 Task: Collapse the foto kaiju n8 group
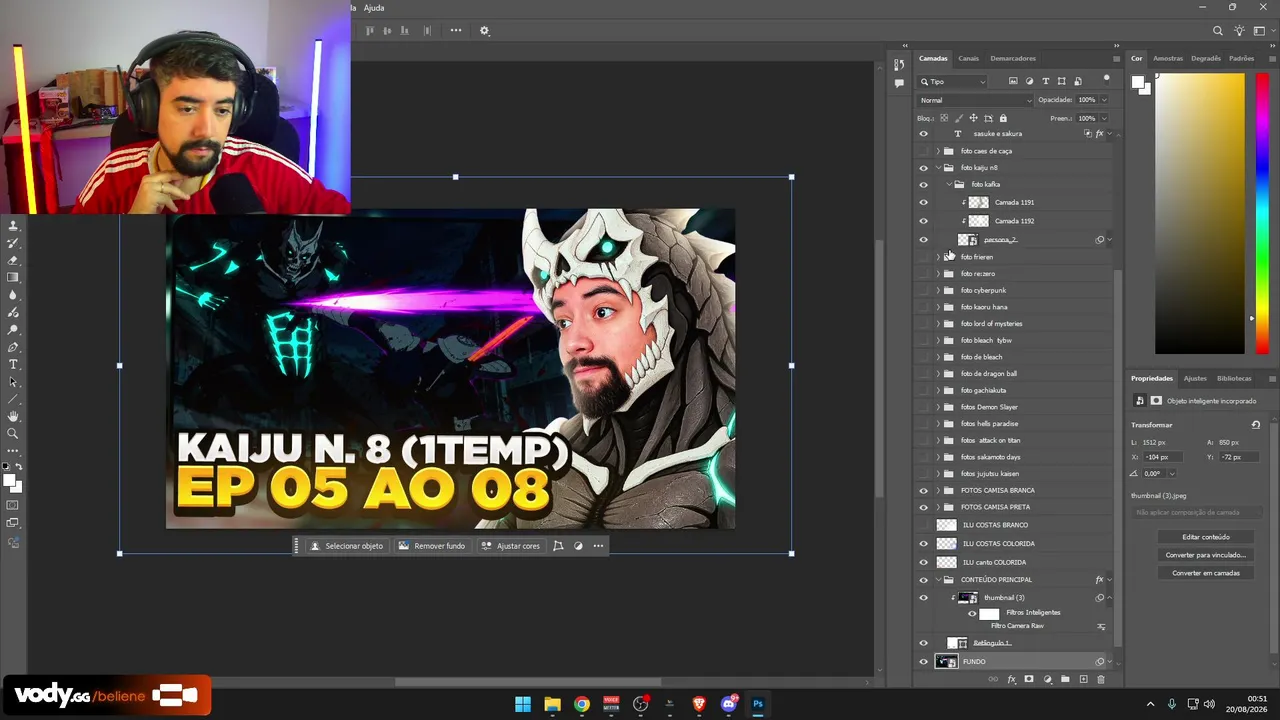[x=938, y=168]
